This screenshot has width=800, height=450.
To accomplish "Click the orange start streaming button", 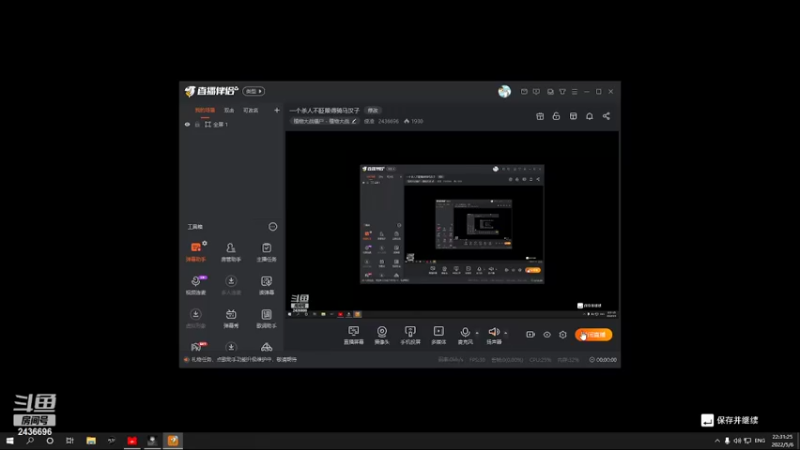I will tap(593, 335).
